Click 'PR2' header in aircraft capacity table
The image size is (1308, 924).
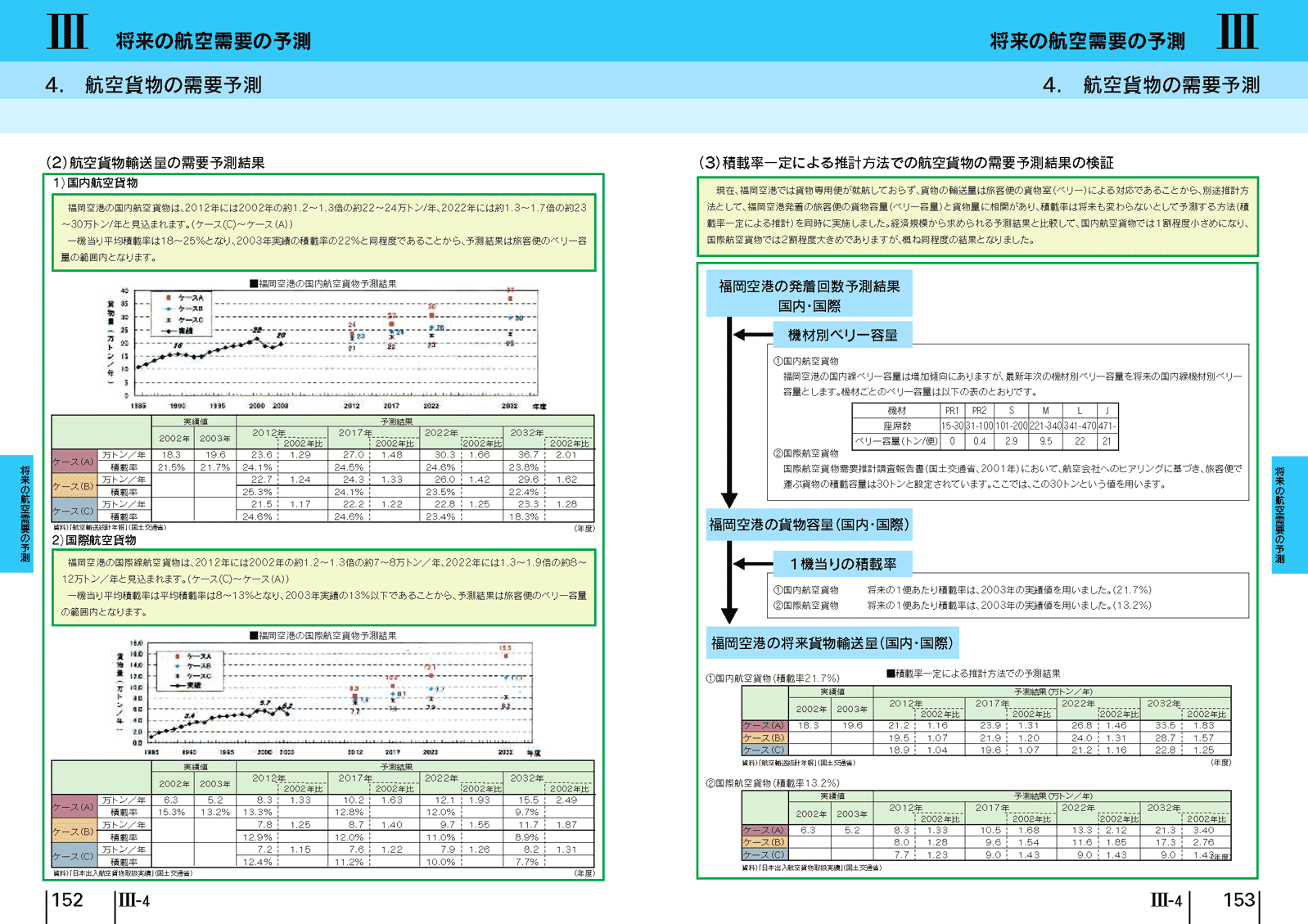pyautogui.click(x=979, y=411)
